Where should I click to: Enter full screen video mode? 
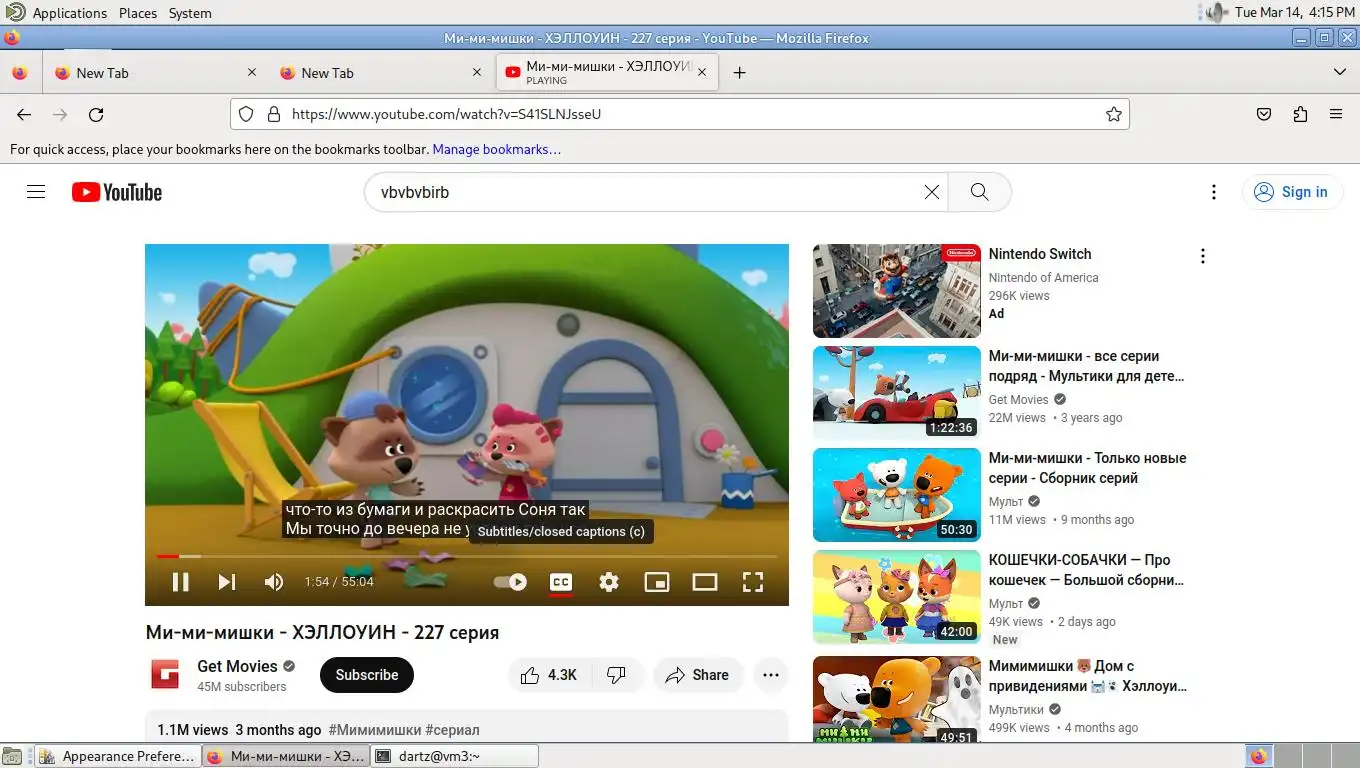pyautogui.click(x=753, y=582)
